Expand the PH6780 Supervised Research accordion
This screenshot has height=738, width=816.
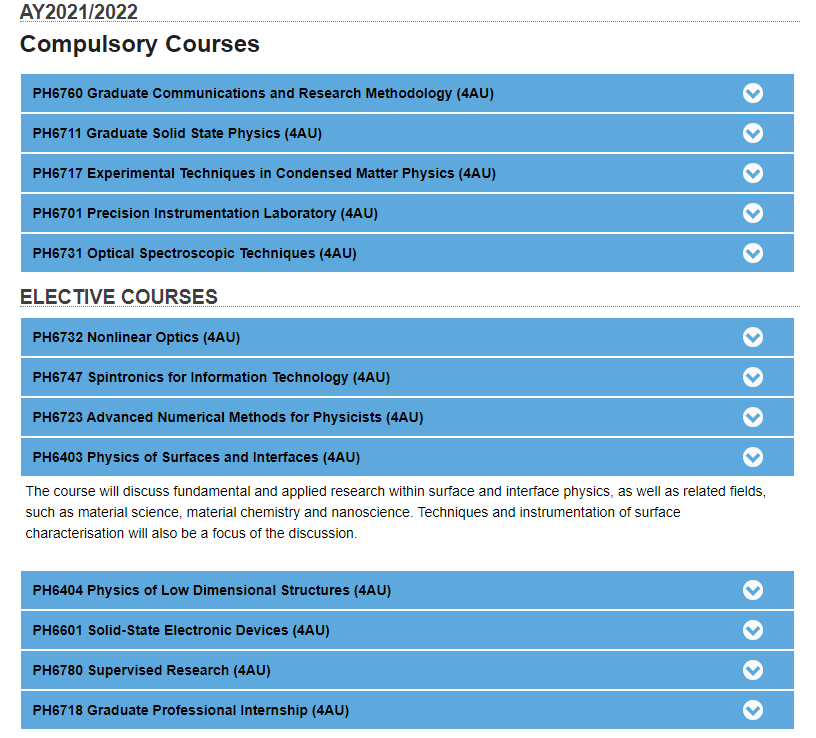click(x=407, y=670)
